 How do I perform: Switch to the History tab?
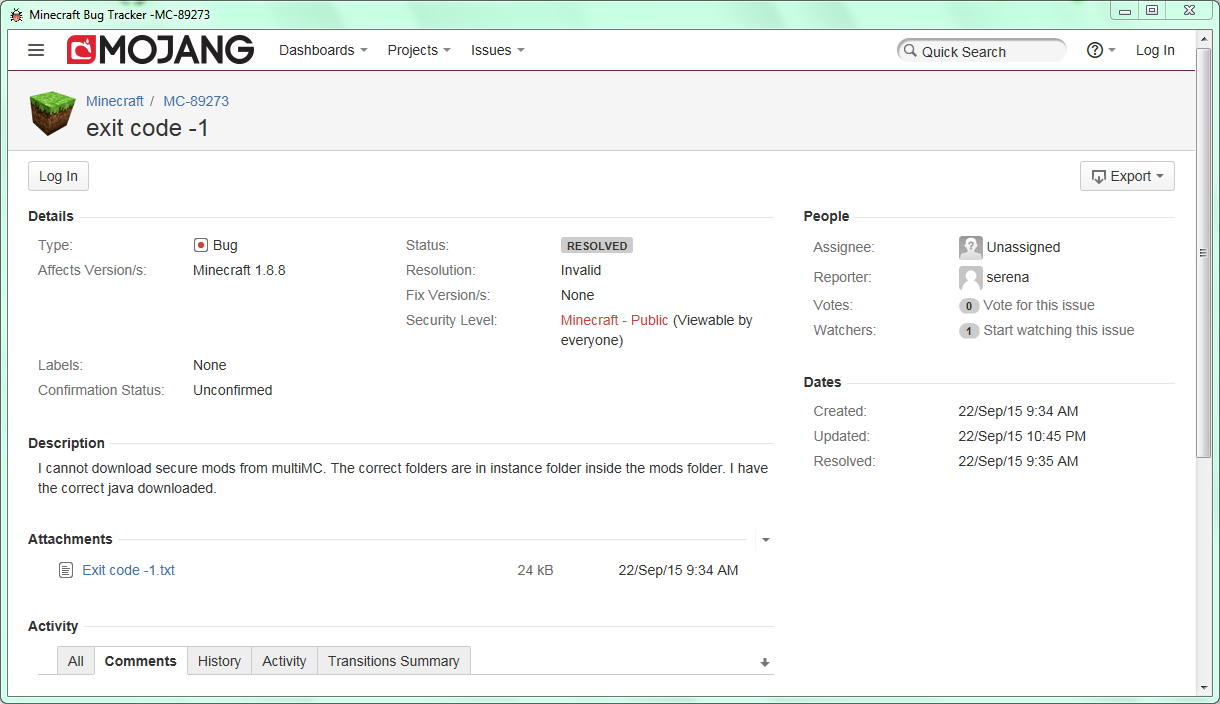218,661
